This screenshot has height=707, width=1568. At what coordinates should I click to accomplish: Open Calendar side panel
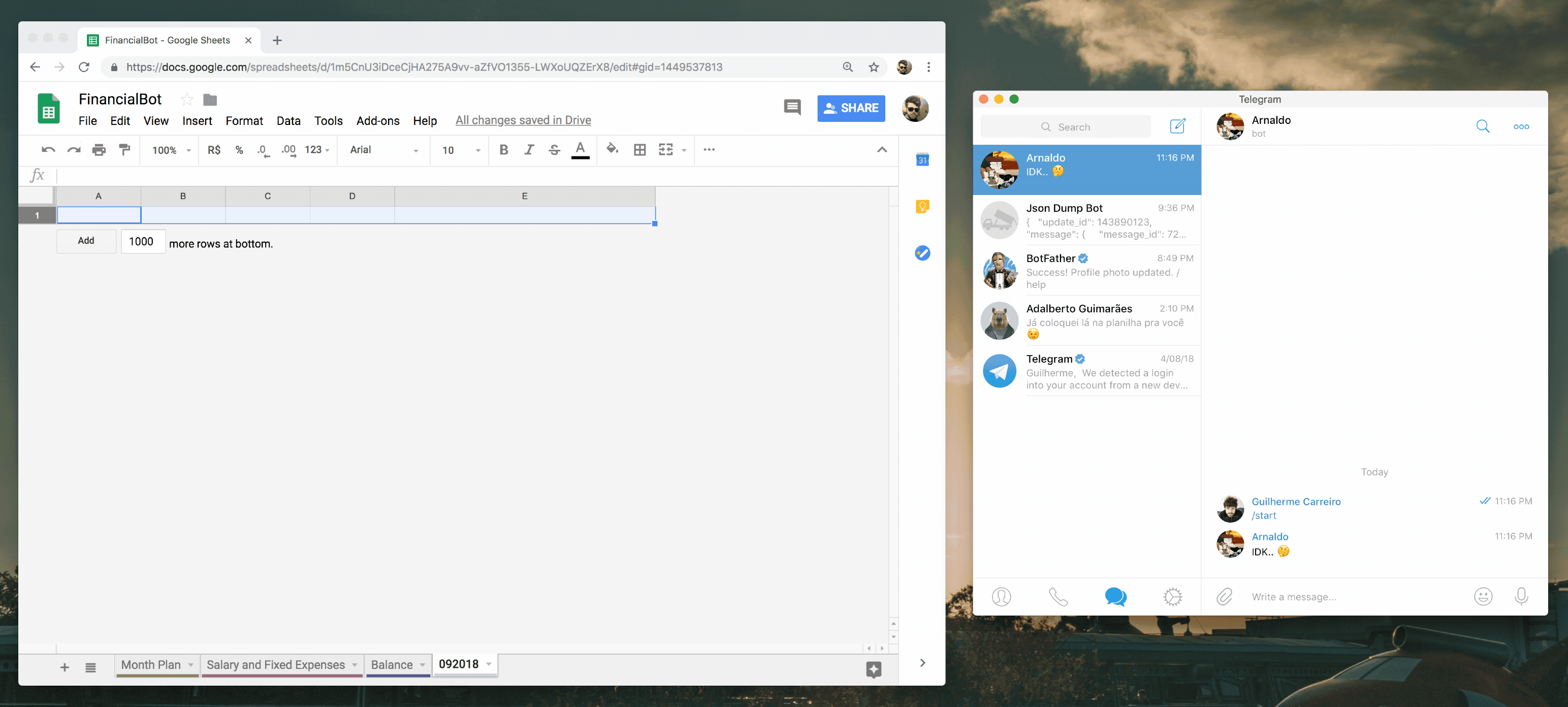(x=922, y=159)
